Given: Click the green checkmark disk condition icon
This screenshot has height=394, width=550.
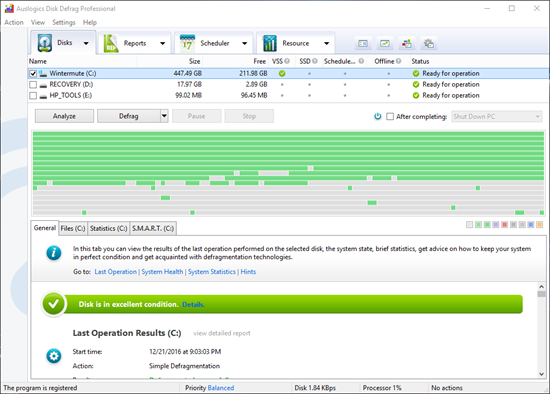Looking at the screenshot, I should 53,304.
